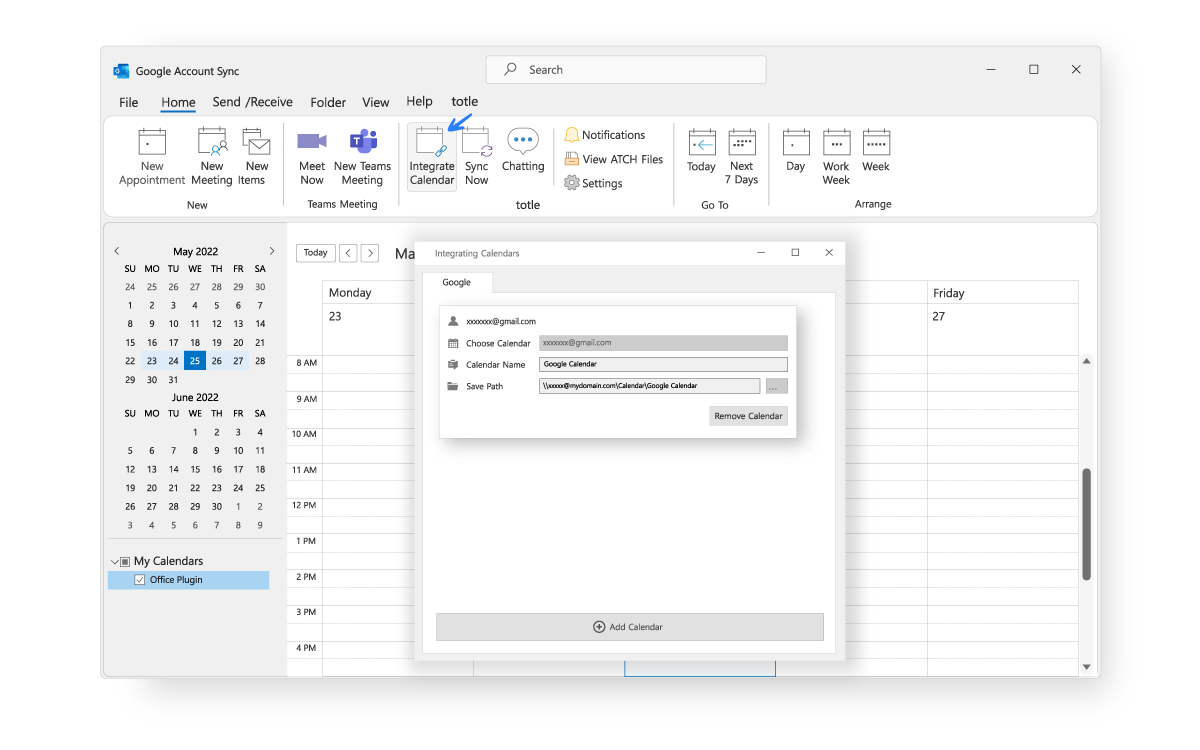
Task: Switch to Week arrangement
Action: coord(876,151)
